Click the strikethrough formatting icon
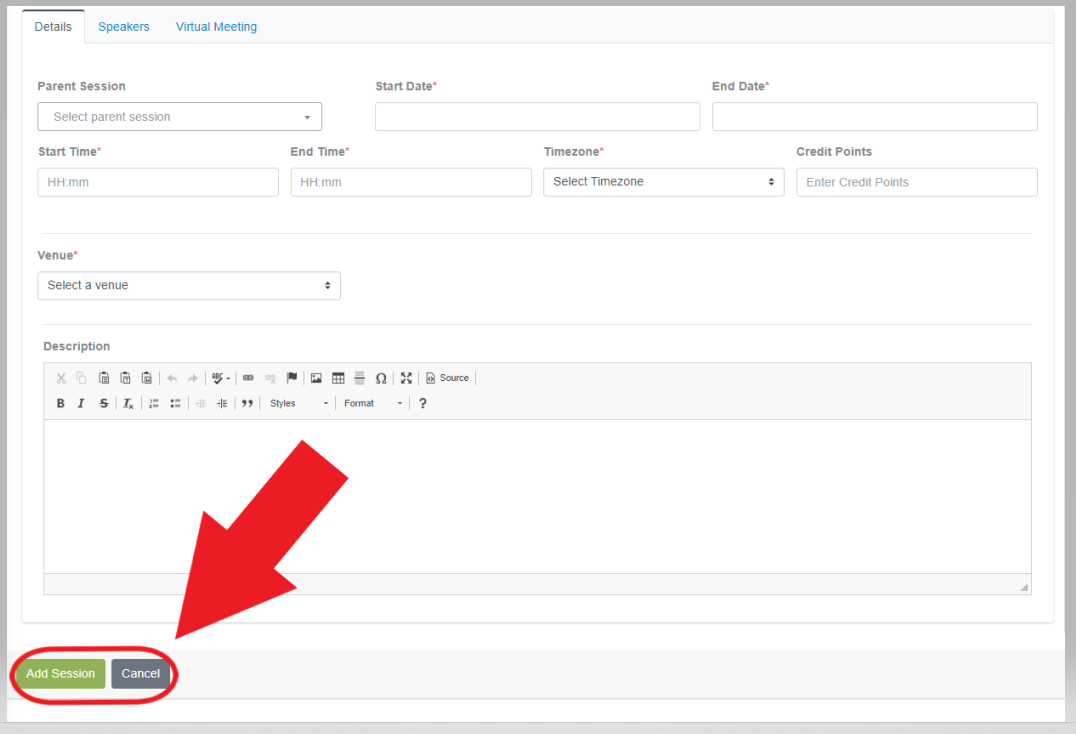 tap(103, 404)
